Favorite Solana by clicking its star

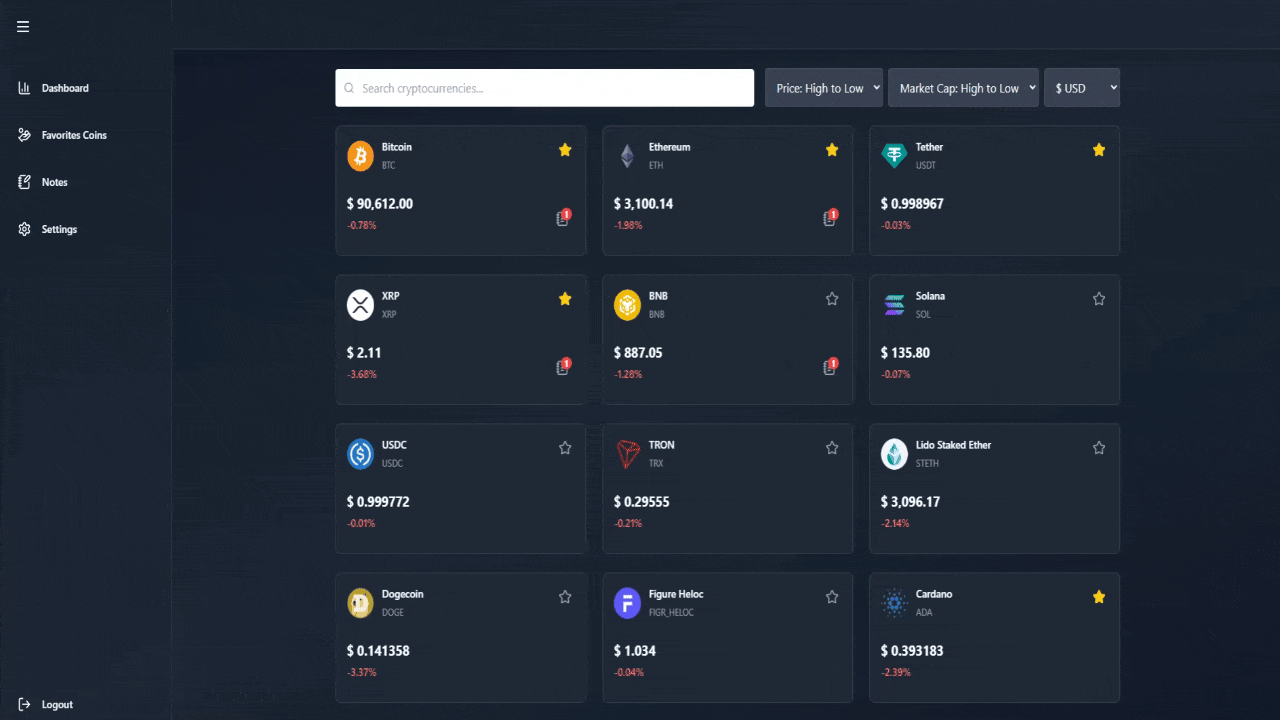tap(1099, 298)
